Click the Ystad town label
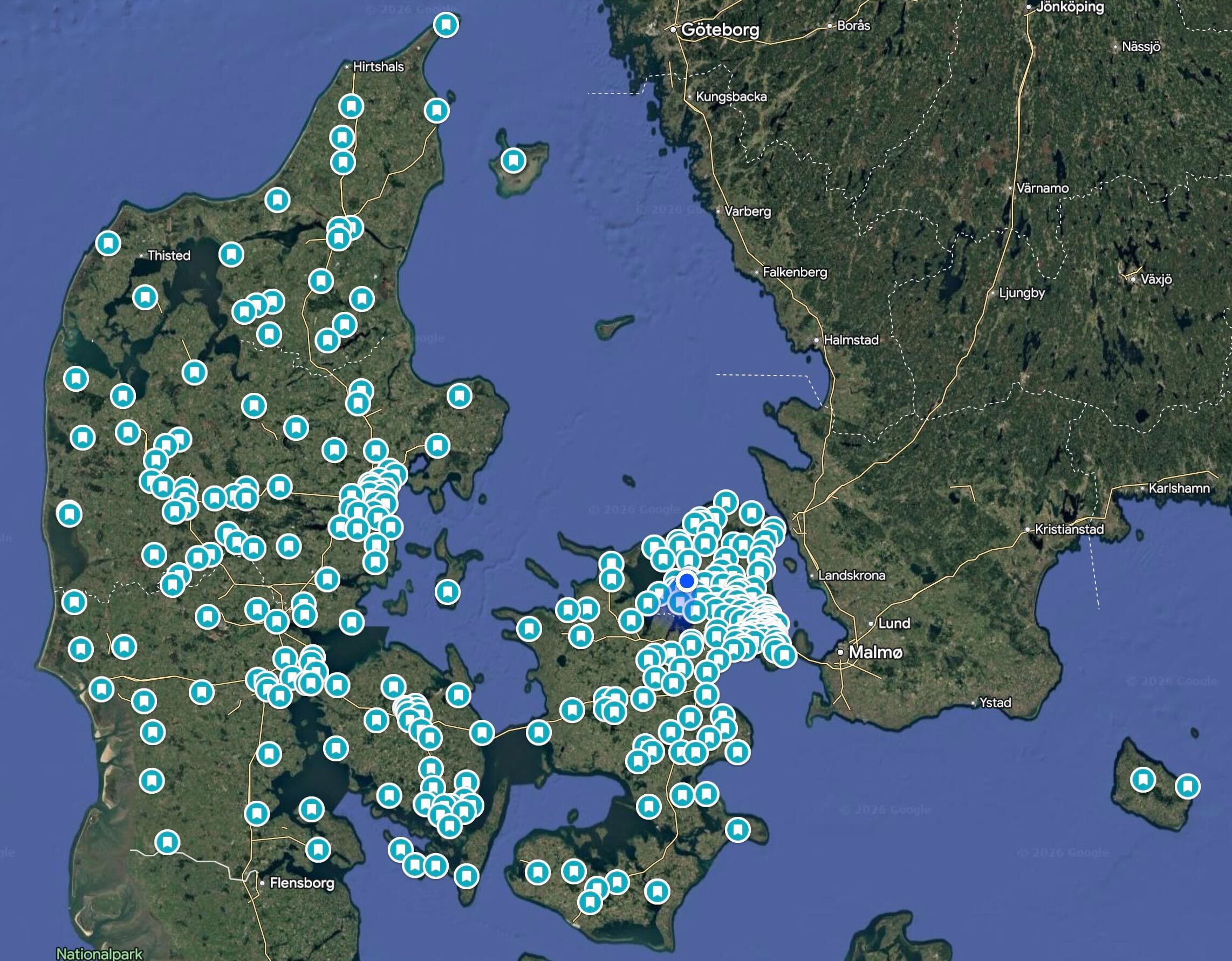The width and height of the screenshot is (1232, 961). pos(995,703)
